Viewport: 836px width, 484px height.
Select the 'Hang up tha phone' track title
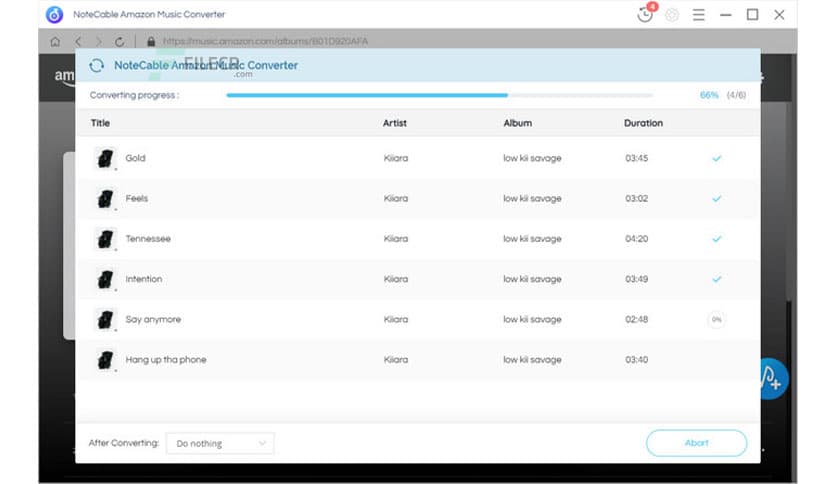[166, 360]
